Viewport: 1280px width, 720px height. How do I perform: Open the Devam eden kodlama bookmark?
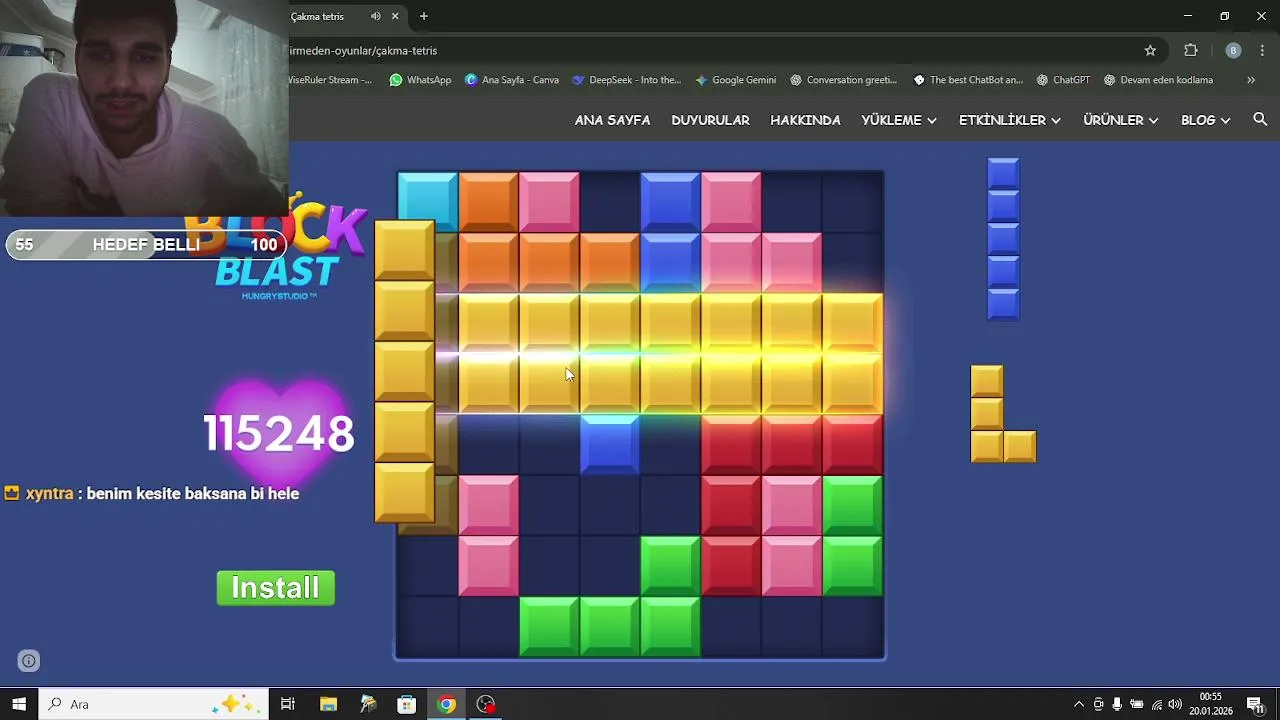click(1159, 80)
